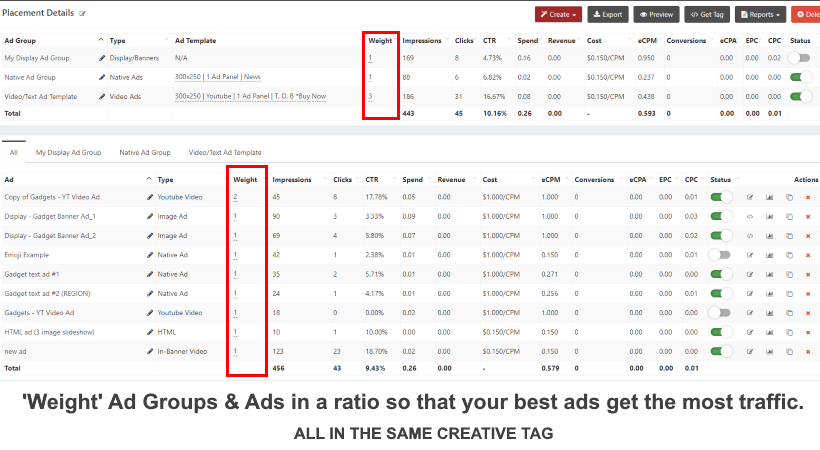Viewport: 820px width, 450px height.
Task: Turn off Display - Gadget Banner Ad_1 status
Action: (x=721, y=217)
